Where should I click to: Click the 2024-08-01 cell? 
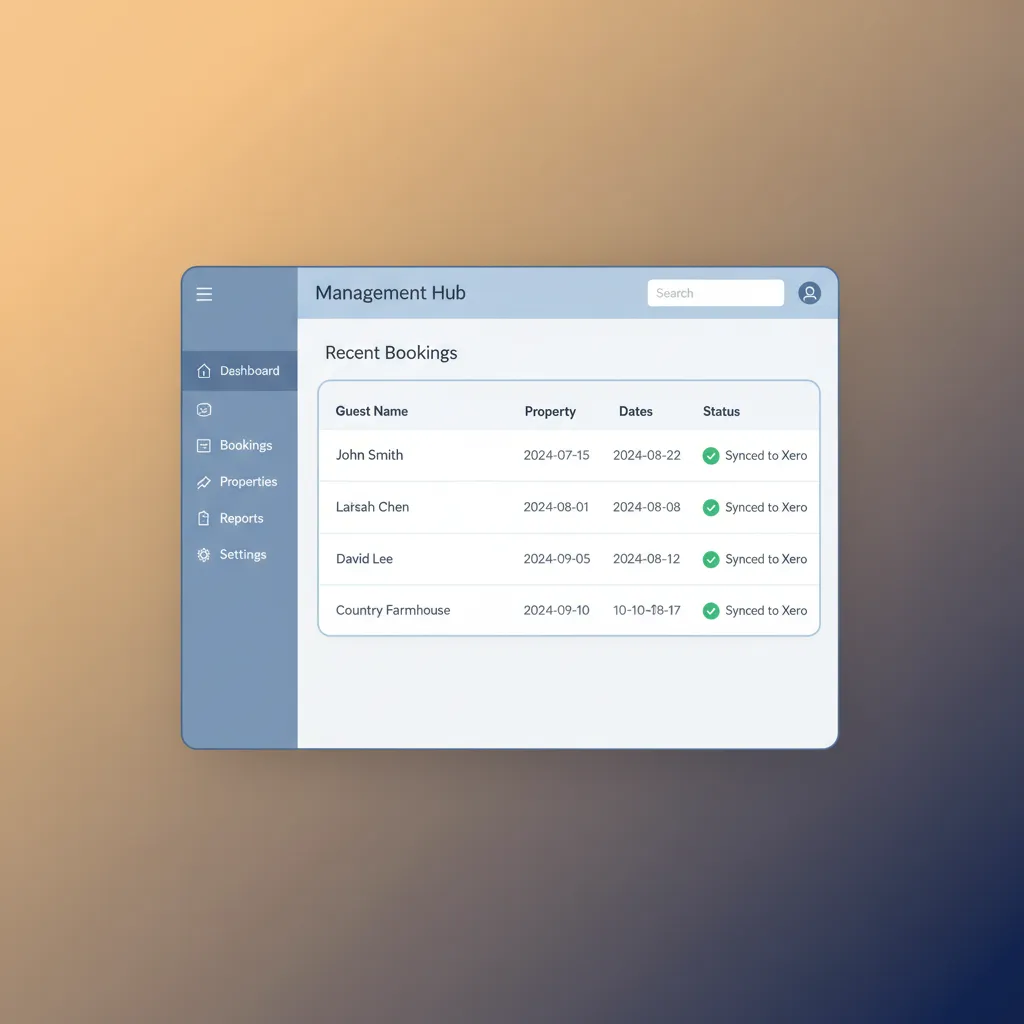tap(556, 507)
